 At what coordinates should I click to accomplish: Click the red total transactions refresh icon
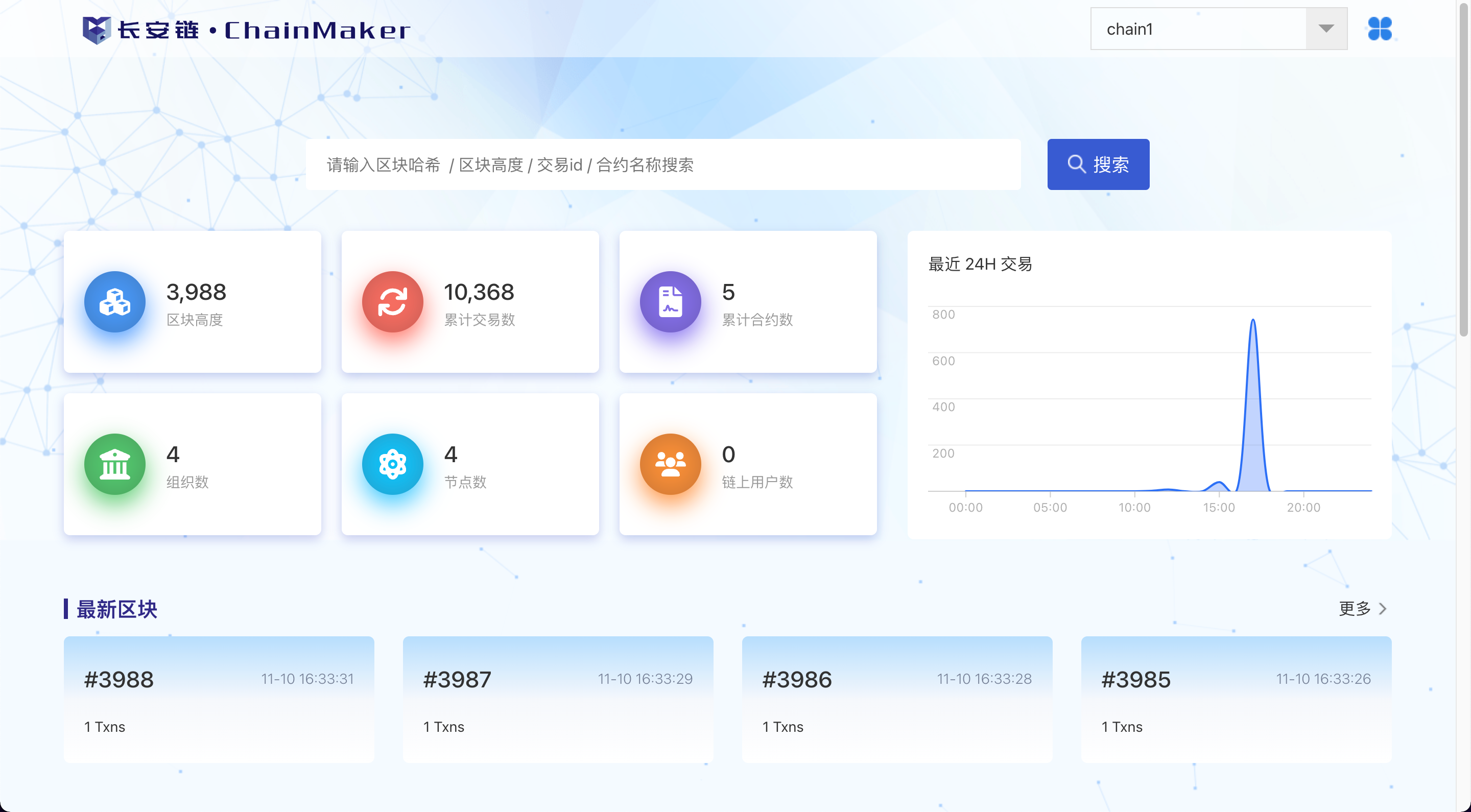click(x=392, y=301)
